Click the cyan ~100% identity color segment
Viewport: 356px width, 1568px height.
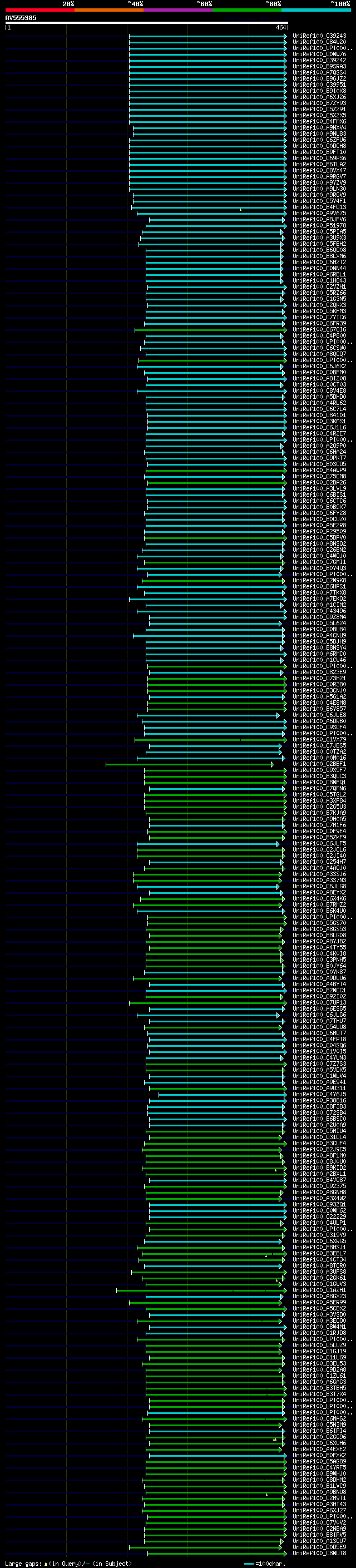317,10
